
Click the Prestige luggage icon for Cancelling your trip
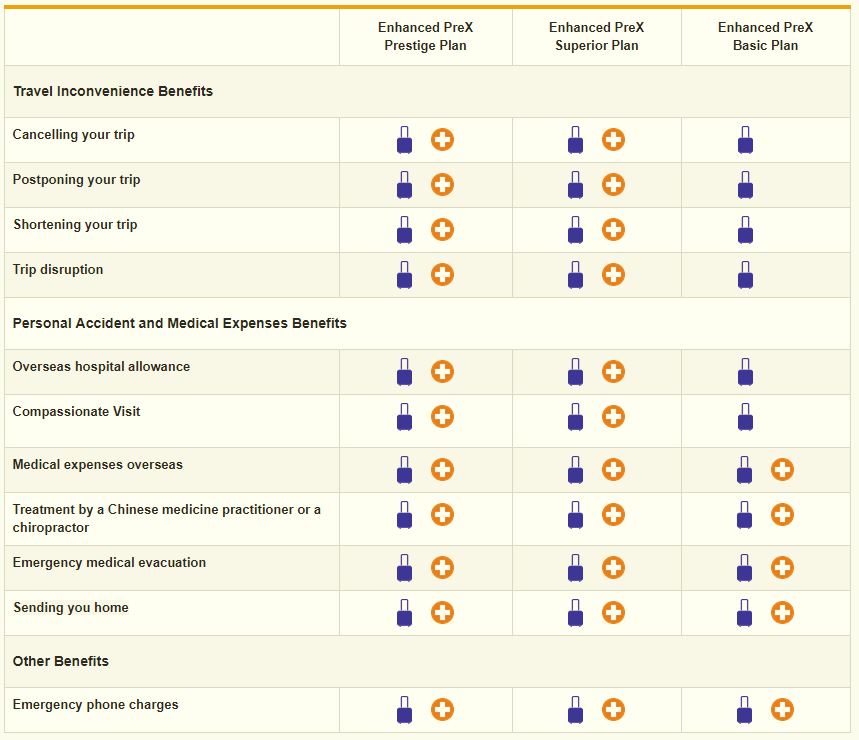404,140
